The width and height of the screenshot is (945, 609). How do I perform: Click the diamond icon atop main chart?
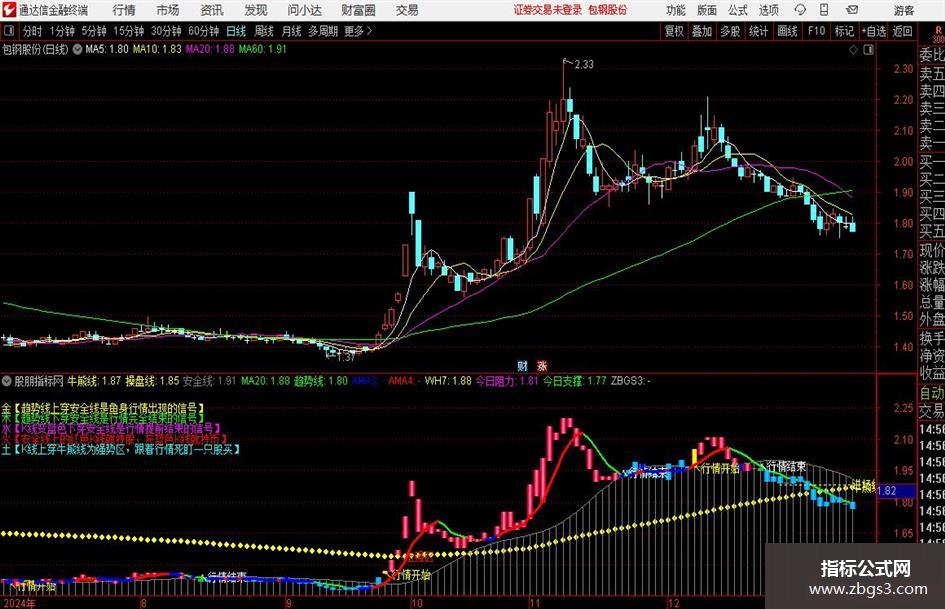853,50
